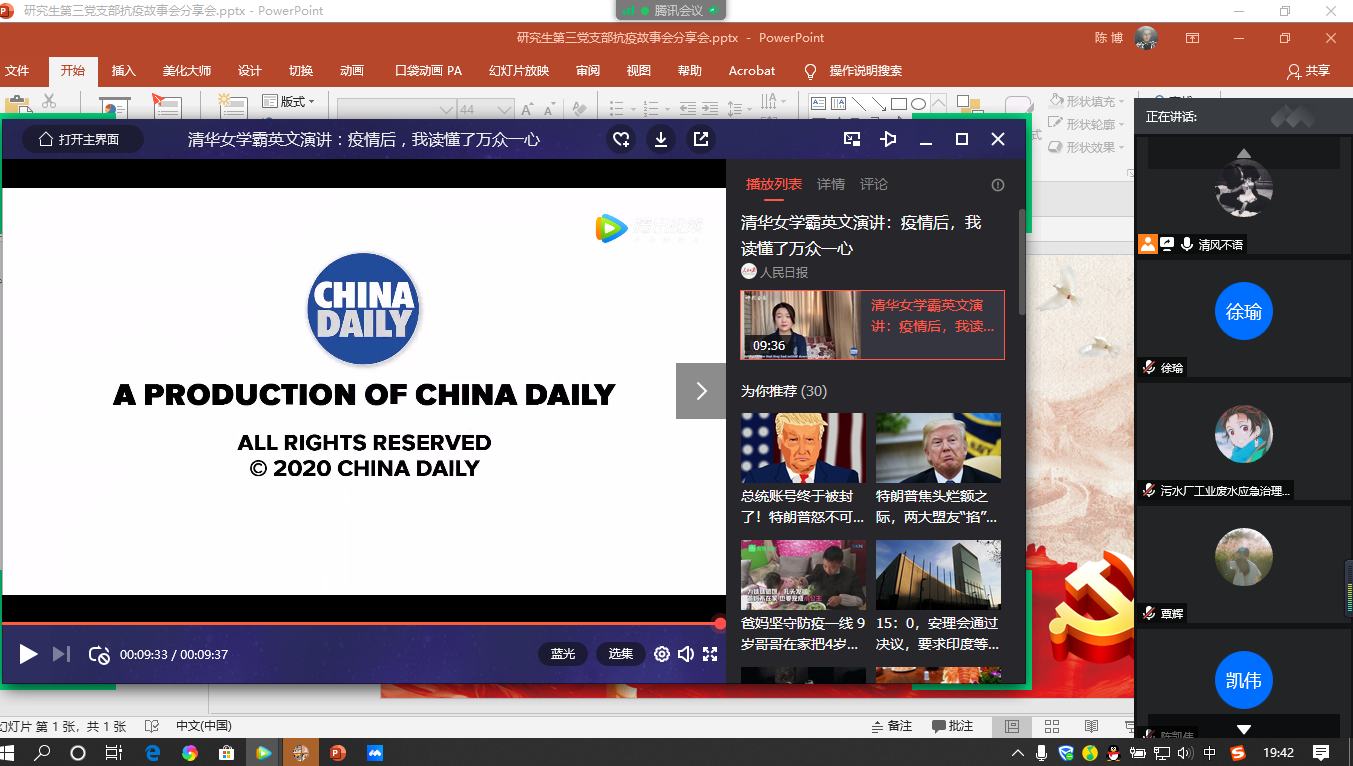
Task: Open the 蓝光 quality selector
Action: [563, 654]
